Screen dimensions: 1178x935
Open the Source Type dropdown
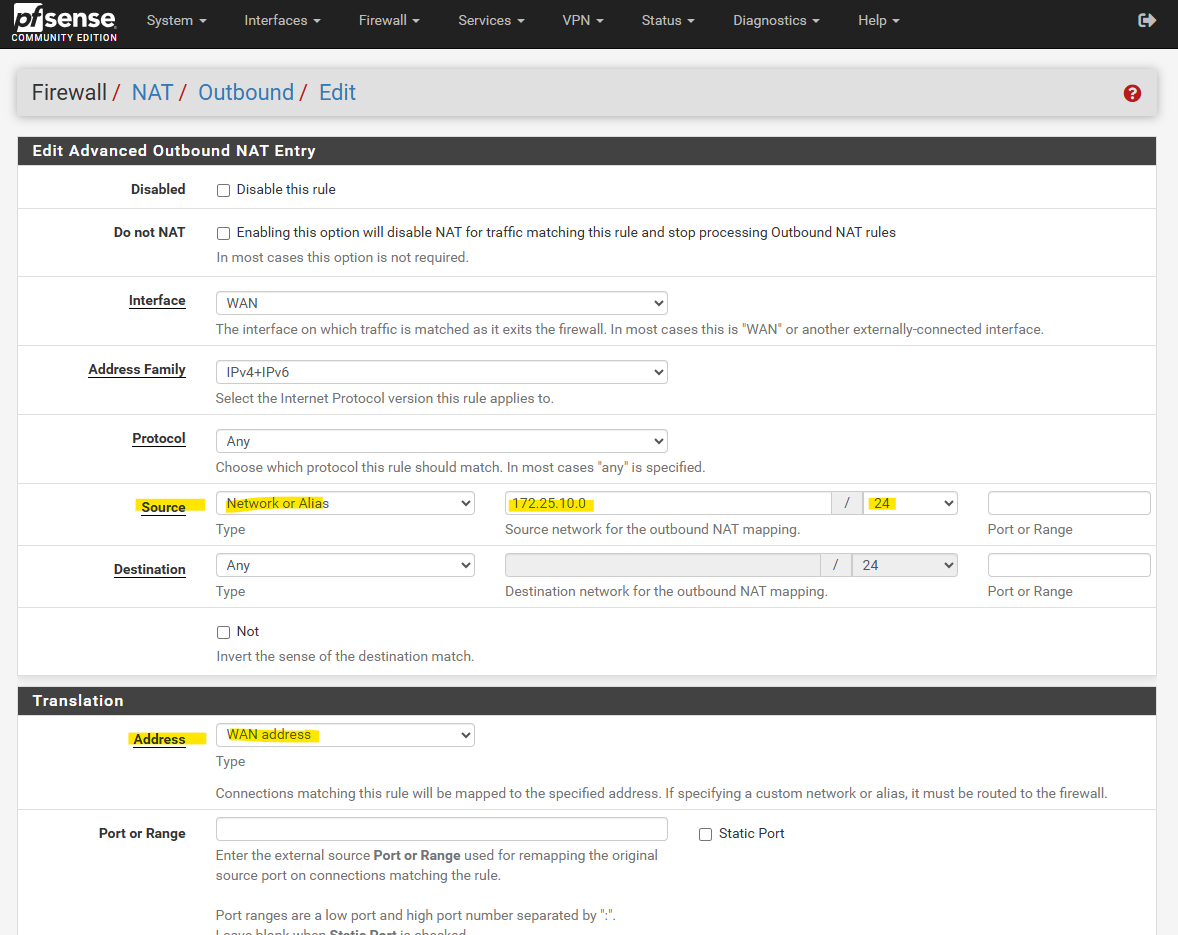(345, 503)
